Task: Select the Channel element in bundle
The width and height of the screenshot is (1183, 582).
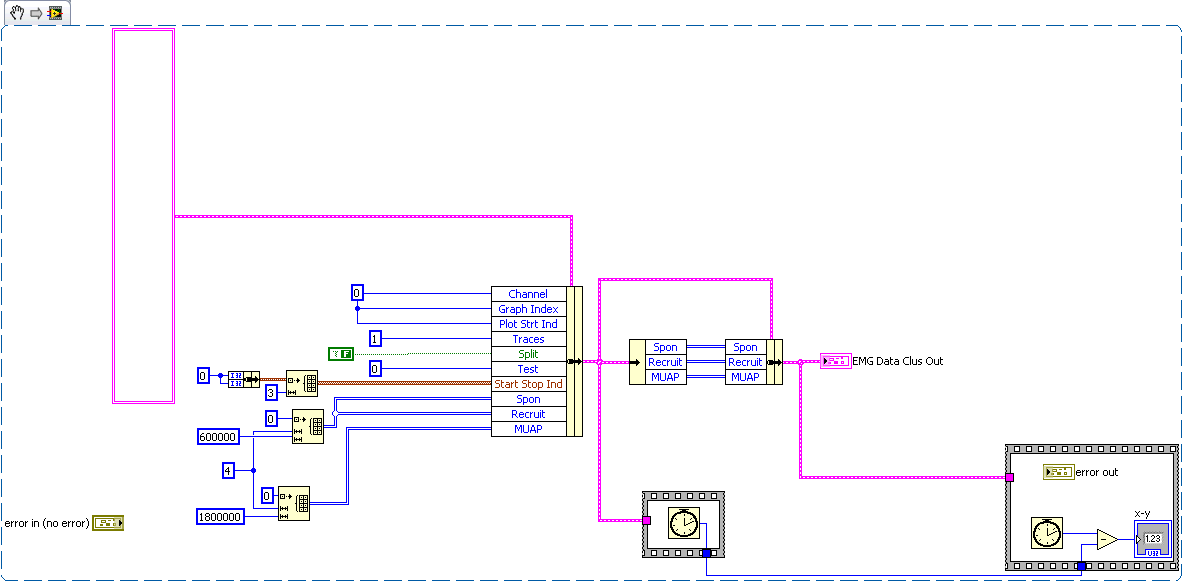Action: [528, 294]
